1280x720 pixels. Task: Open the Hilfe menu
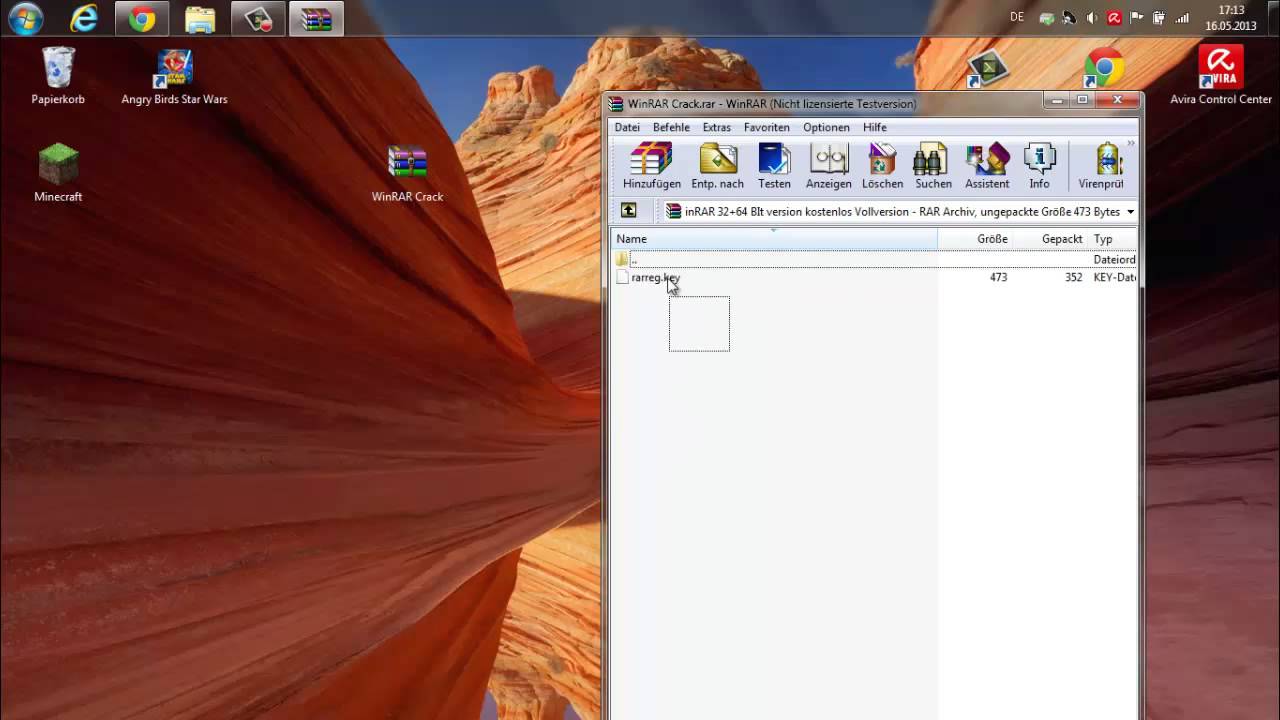pyautogui.click(x=875, y=127)
